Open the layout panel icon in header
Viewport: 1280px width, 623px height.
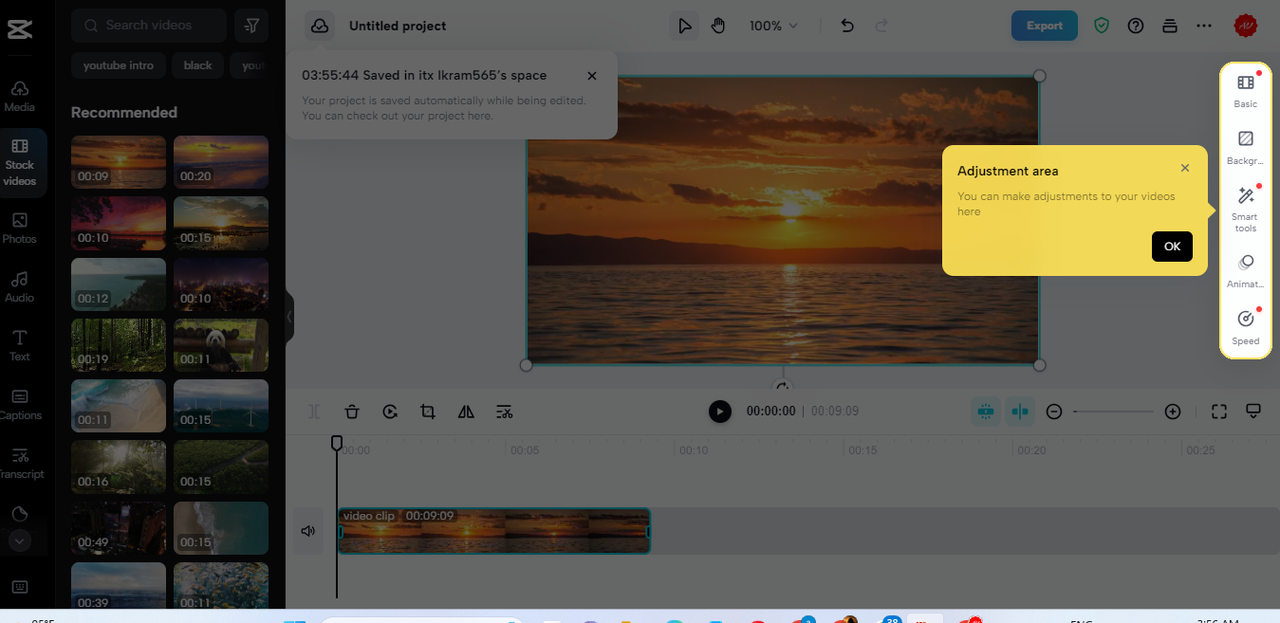coord(1170,26)
